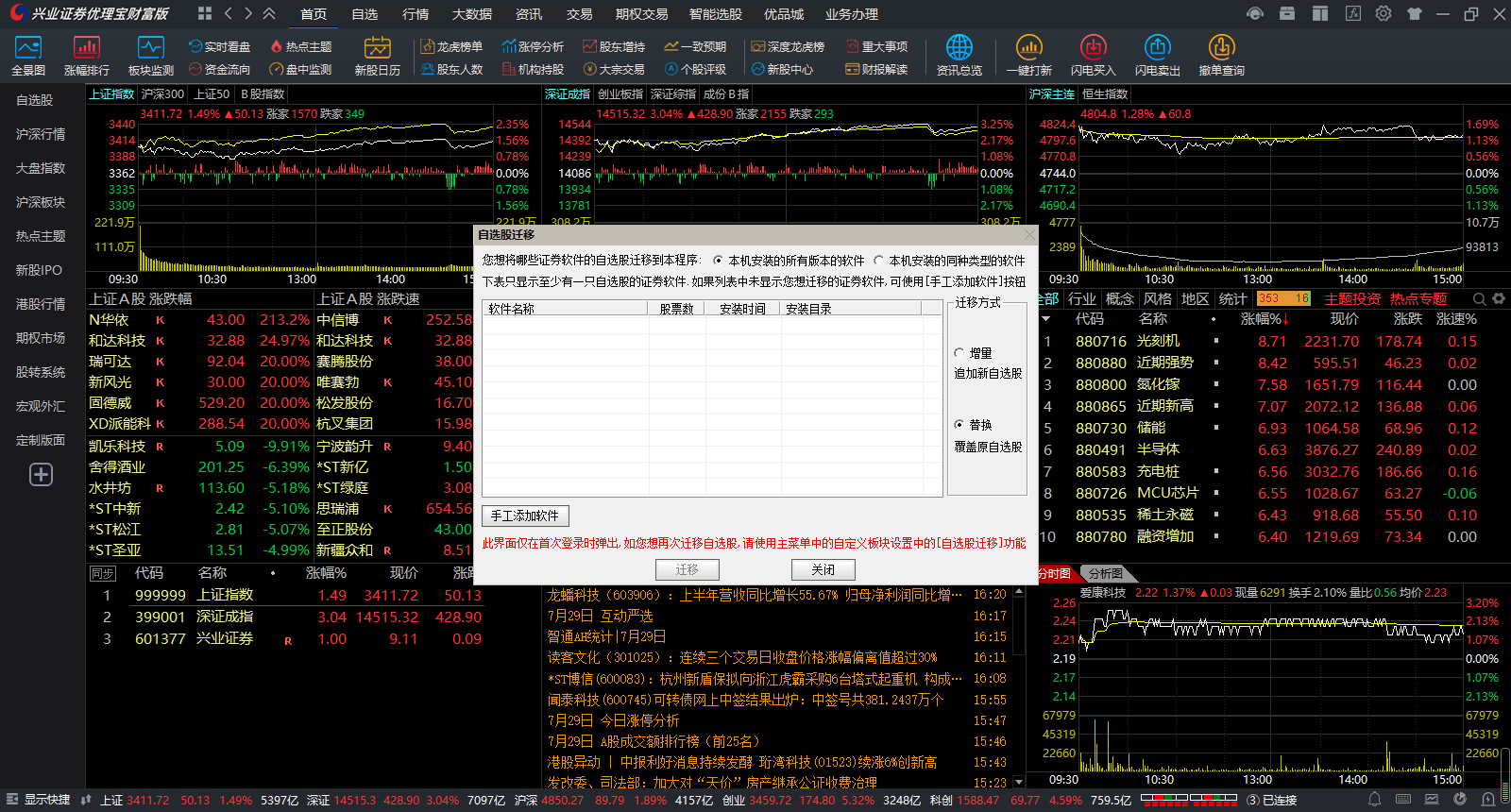Open the 期权交易 menu
This screenshot has width=1511, height=812.
point(641,14)
